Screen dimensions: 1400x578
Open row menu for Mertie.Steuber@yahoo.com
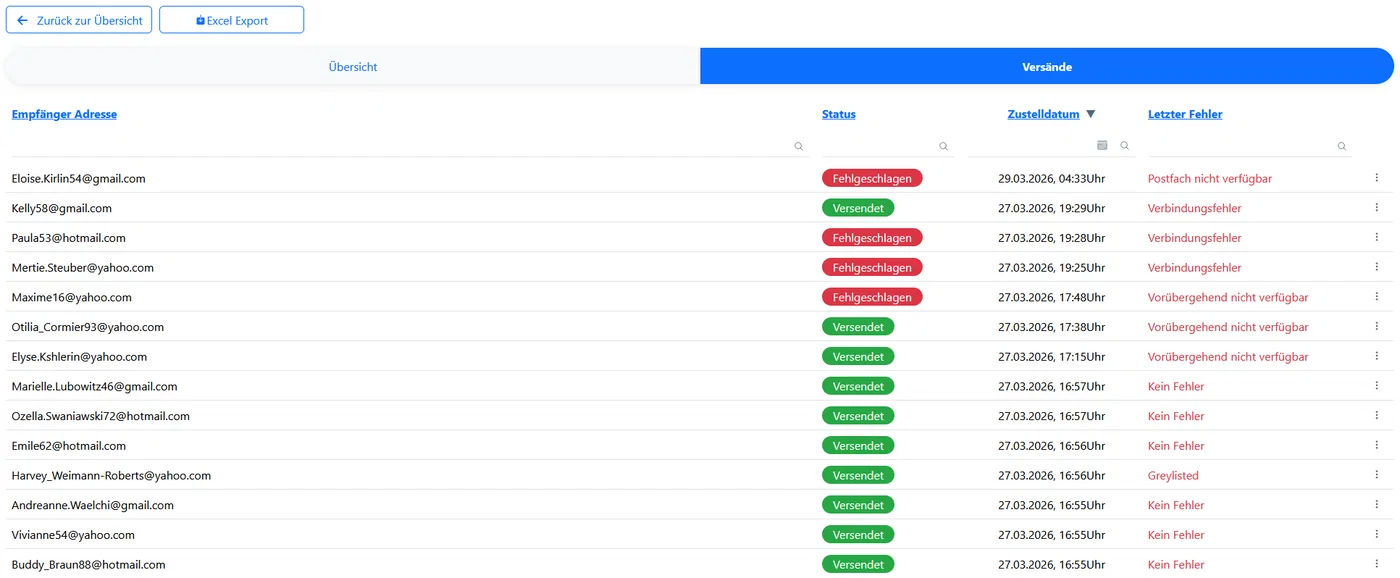coord(1376,267)
